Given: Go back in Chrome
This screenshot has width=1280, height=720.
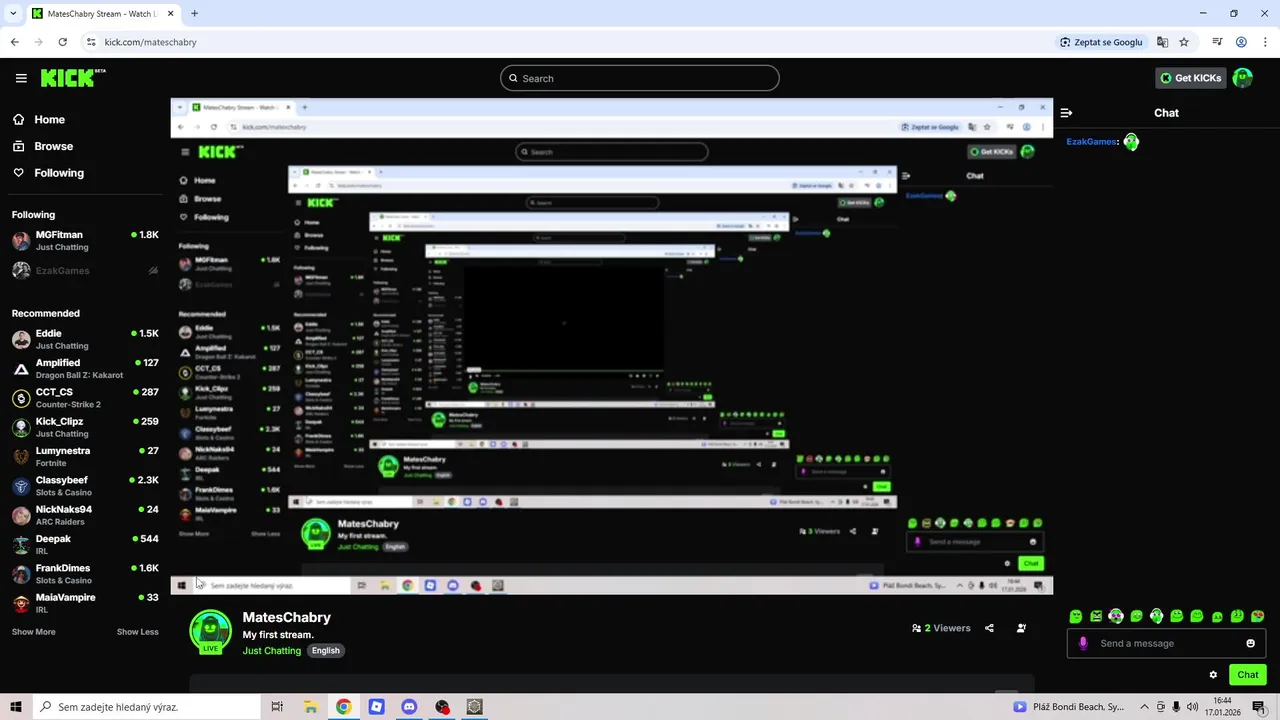Looking at the screenshot, I should click(x=14, y=42).
